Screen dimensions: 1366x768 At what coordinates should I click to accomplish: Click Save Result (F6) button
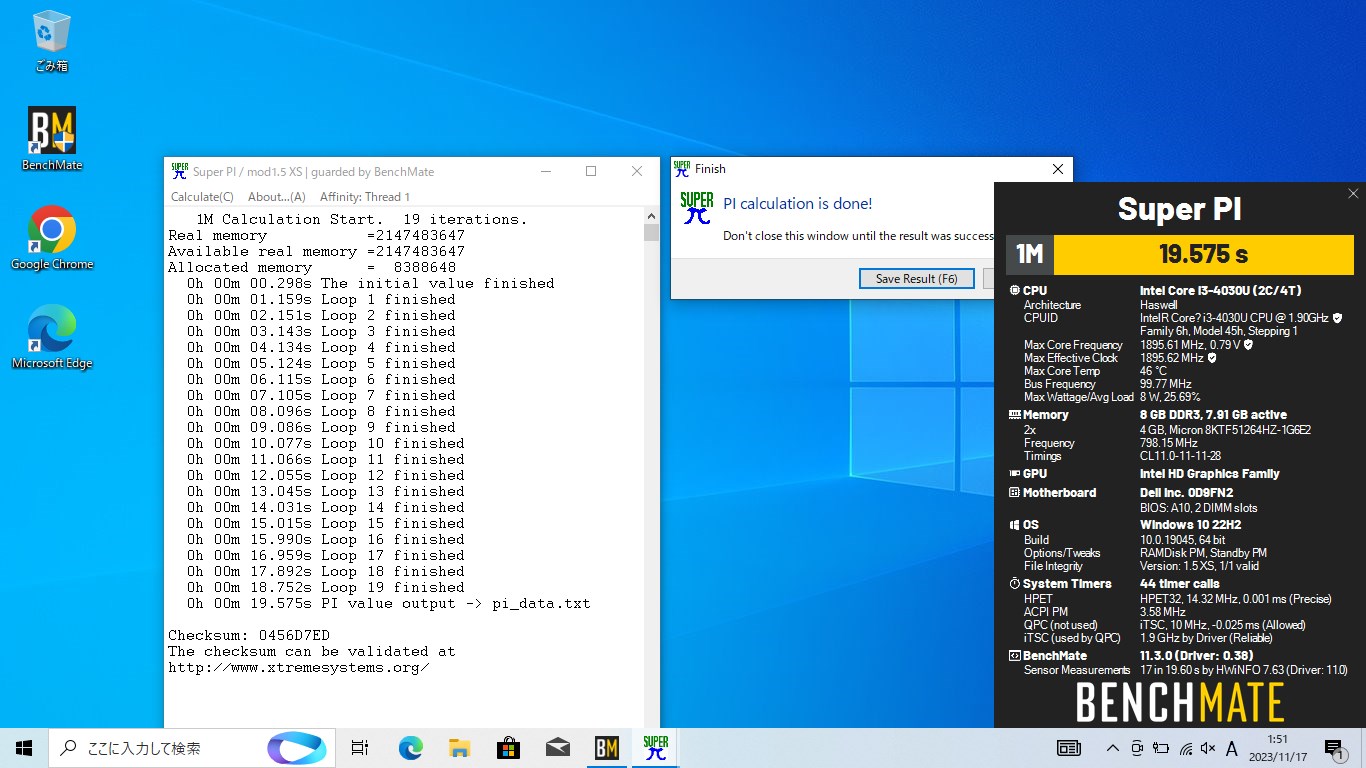coord(917,279)
